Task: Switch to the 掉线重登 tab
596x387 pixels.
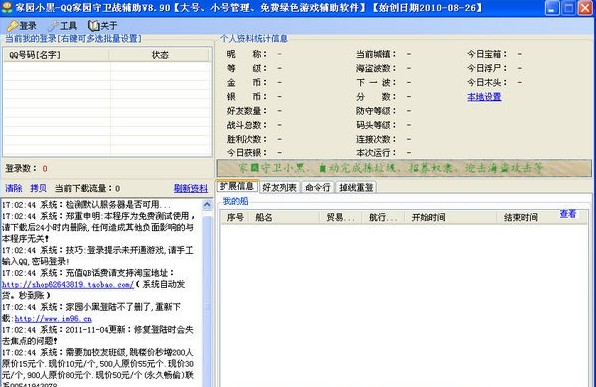Action: (356, 187)
